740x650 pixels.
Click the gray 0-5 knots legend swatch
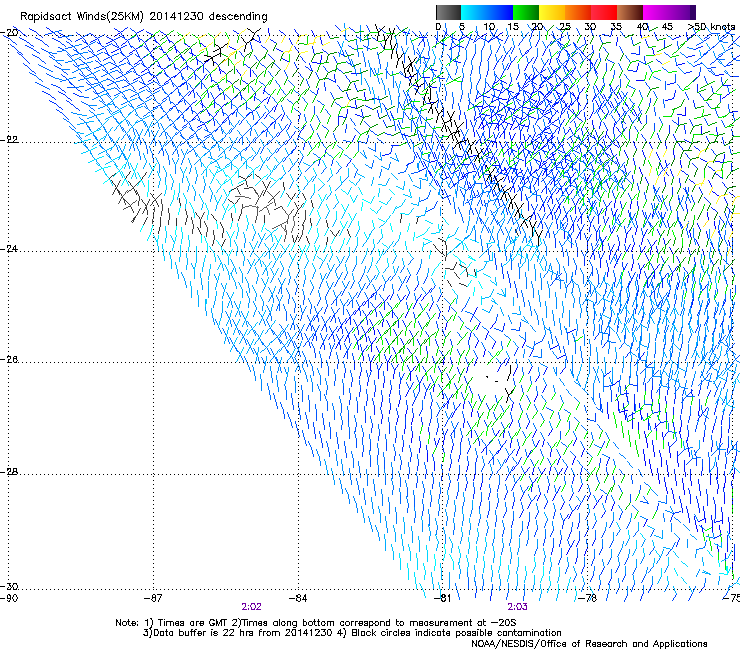coord(448,12)
